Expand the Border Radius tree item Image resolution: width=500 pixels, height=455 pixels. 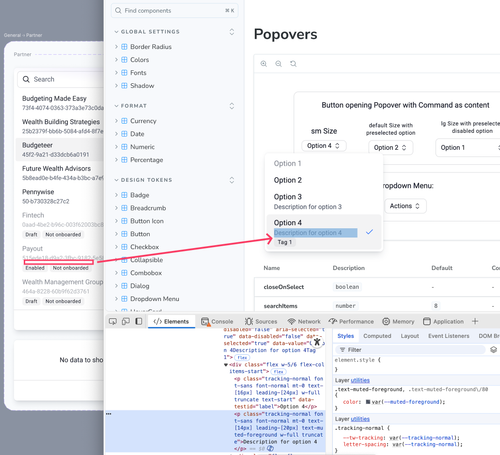click(x=116, y=47)
